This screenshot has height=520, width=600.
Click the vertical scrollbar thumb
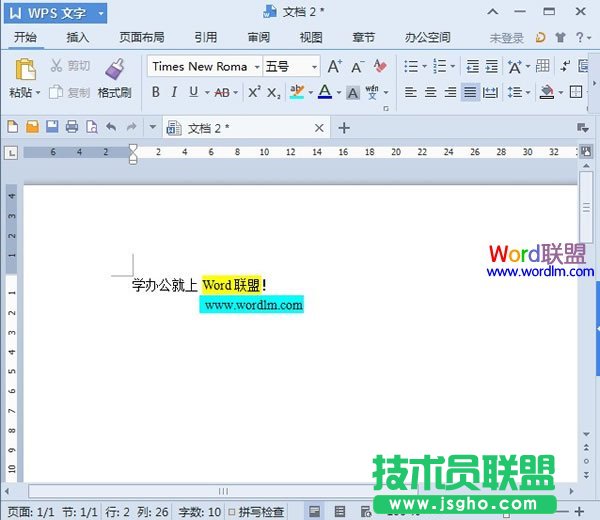pos(586,207)
